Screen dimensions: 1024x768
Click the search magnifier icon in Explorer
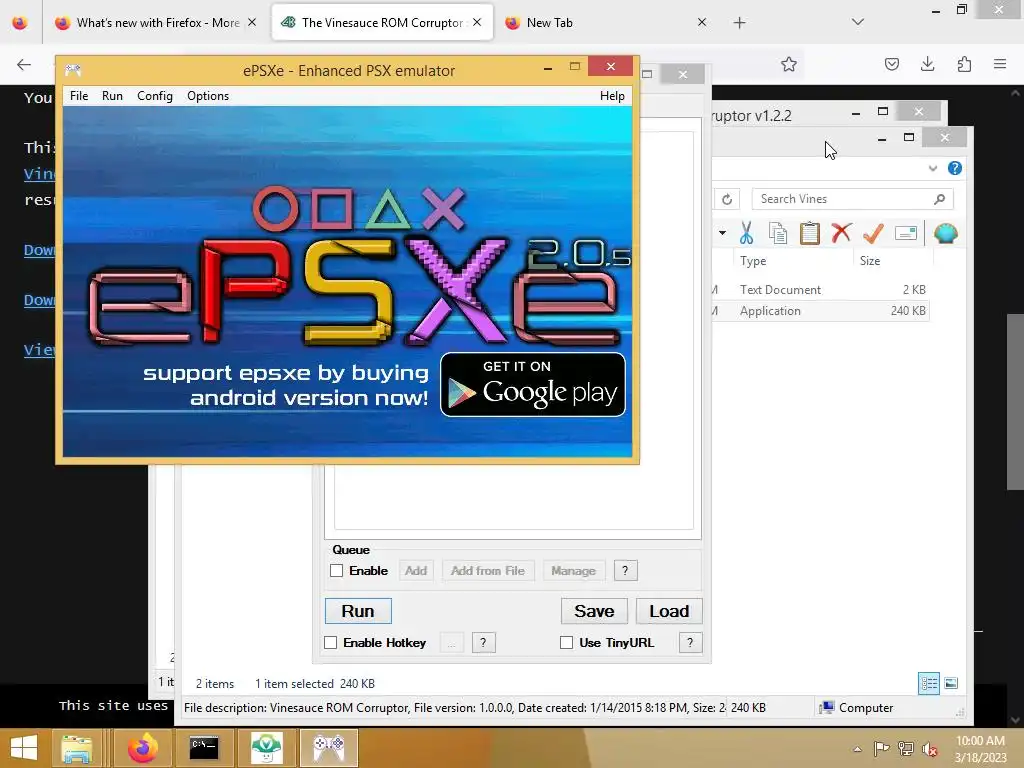coord(940,199)
